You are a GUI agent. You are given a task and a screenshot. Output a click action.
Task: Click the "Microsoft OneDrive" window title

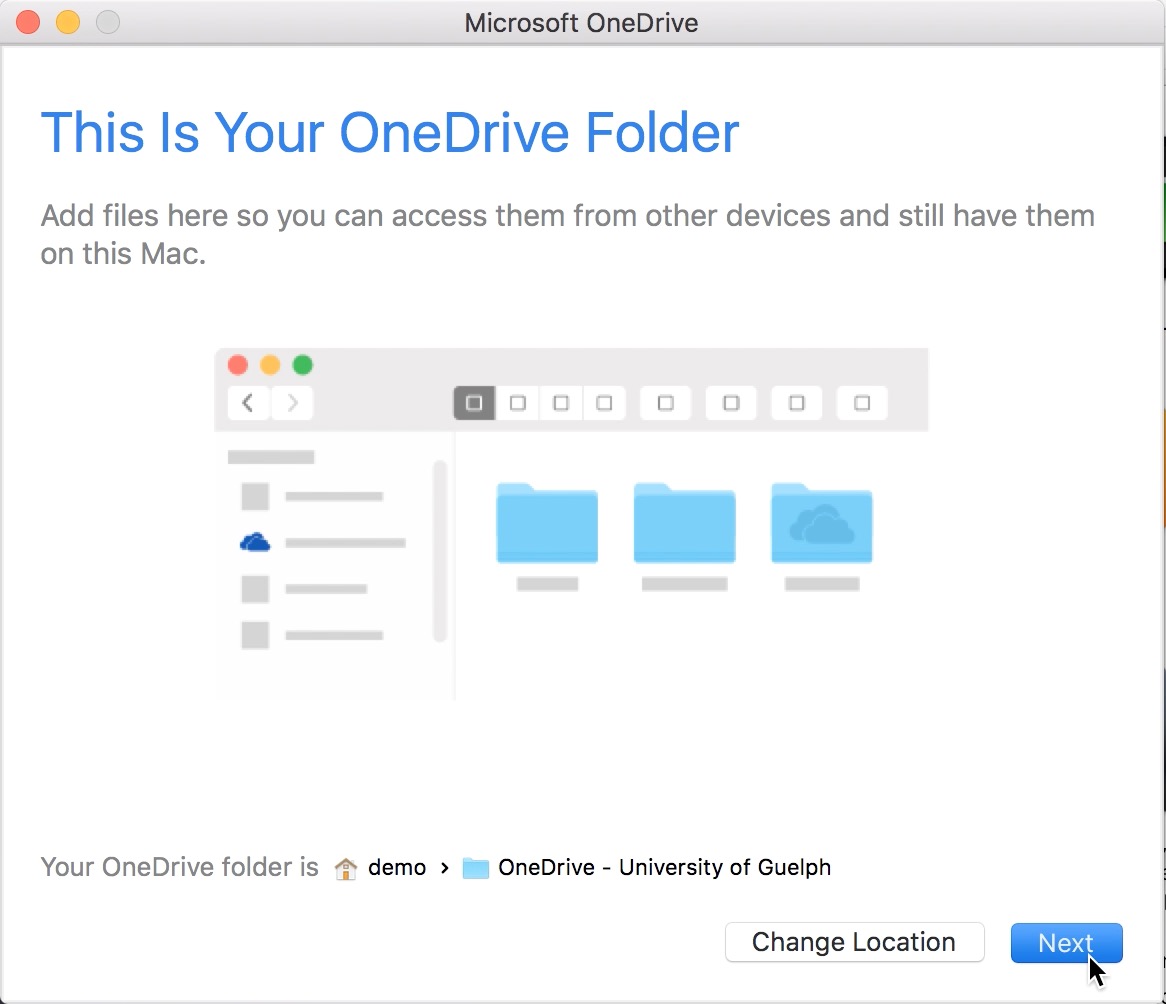[x=581, y=22]
